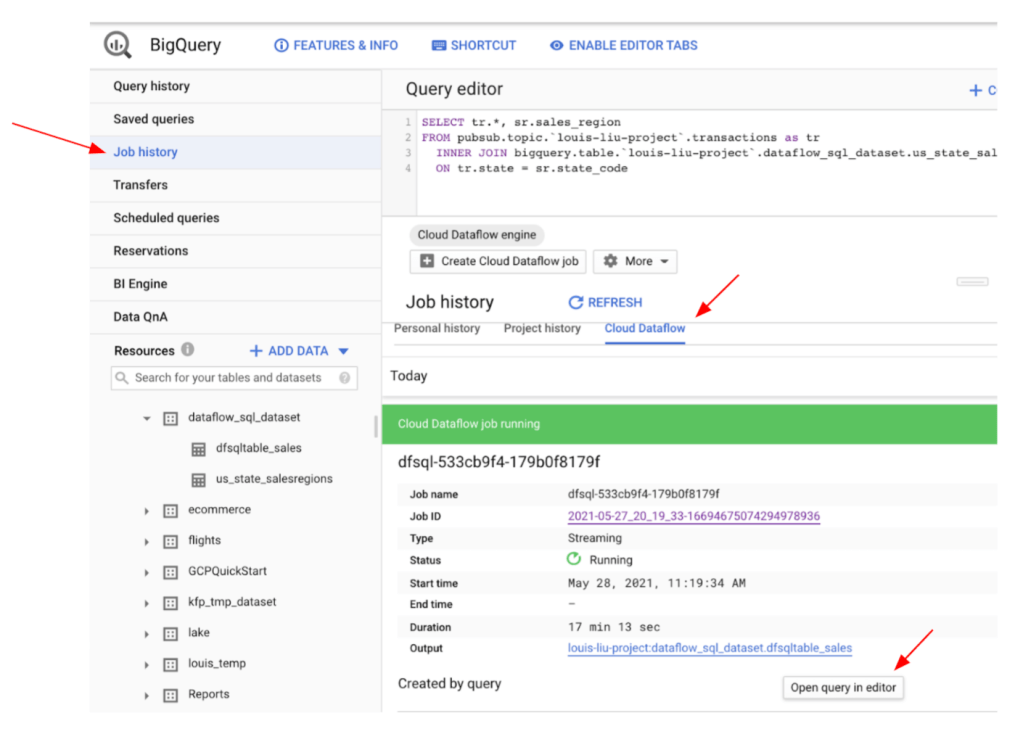Collapse the dataflow_sql_dataset node
The image size is (1023, 734).
(x=147, y=418)
